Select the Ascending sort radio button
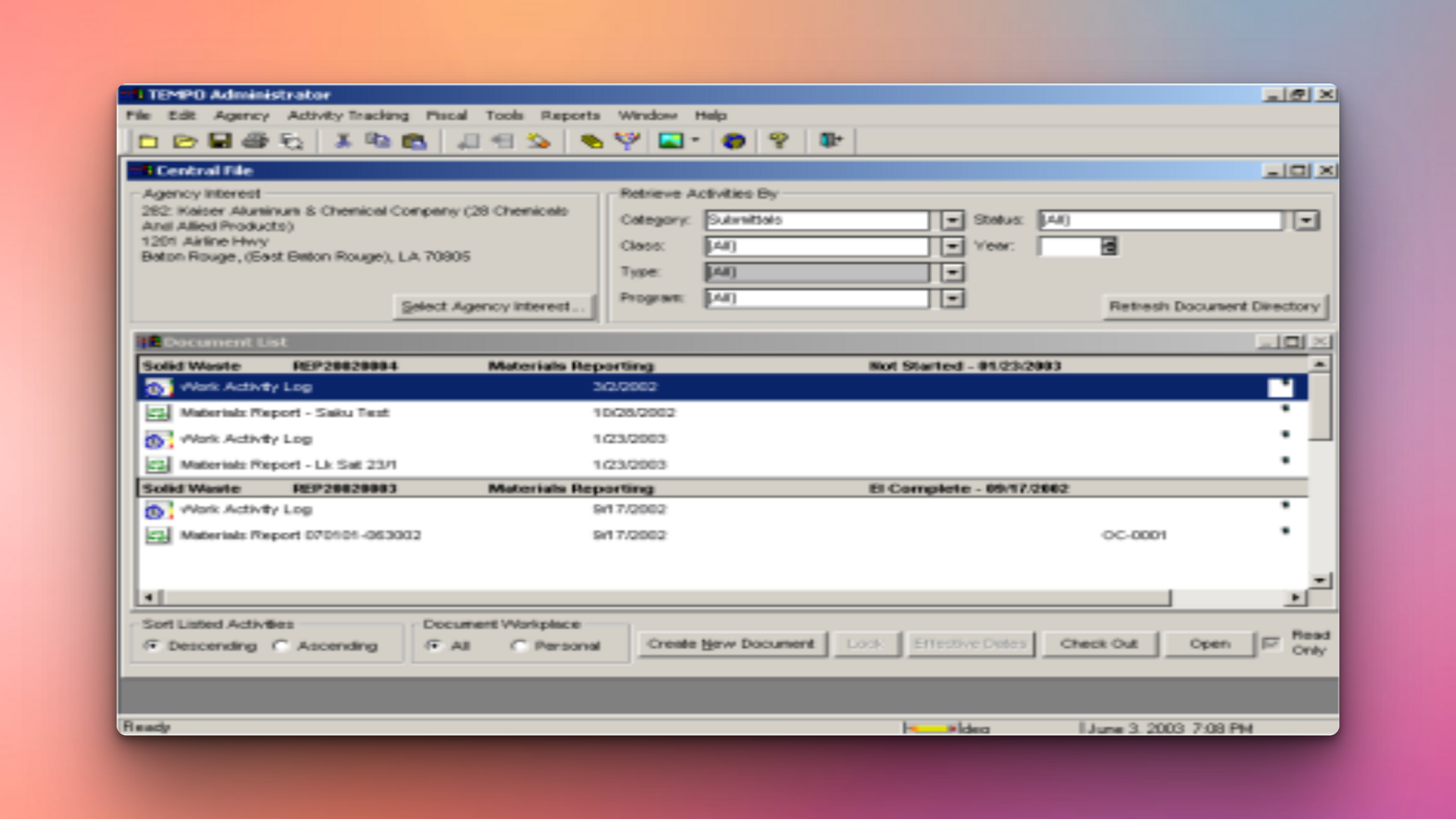This screenshot has height=819, width=1456. click(x=283, y=646)
